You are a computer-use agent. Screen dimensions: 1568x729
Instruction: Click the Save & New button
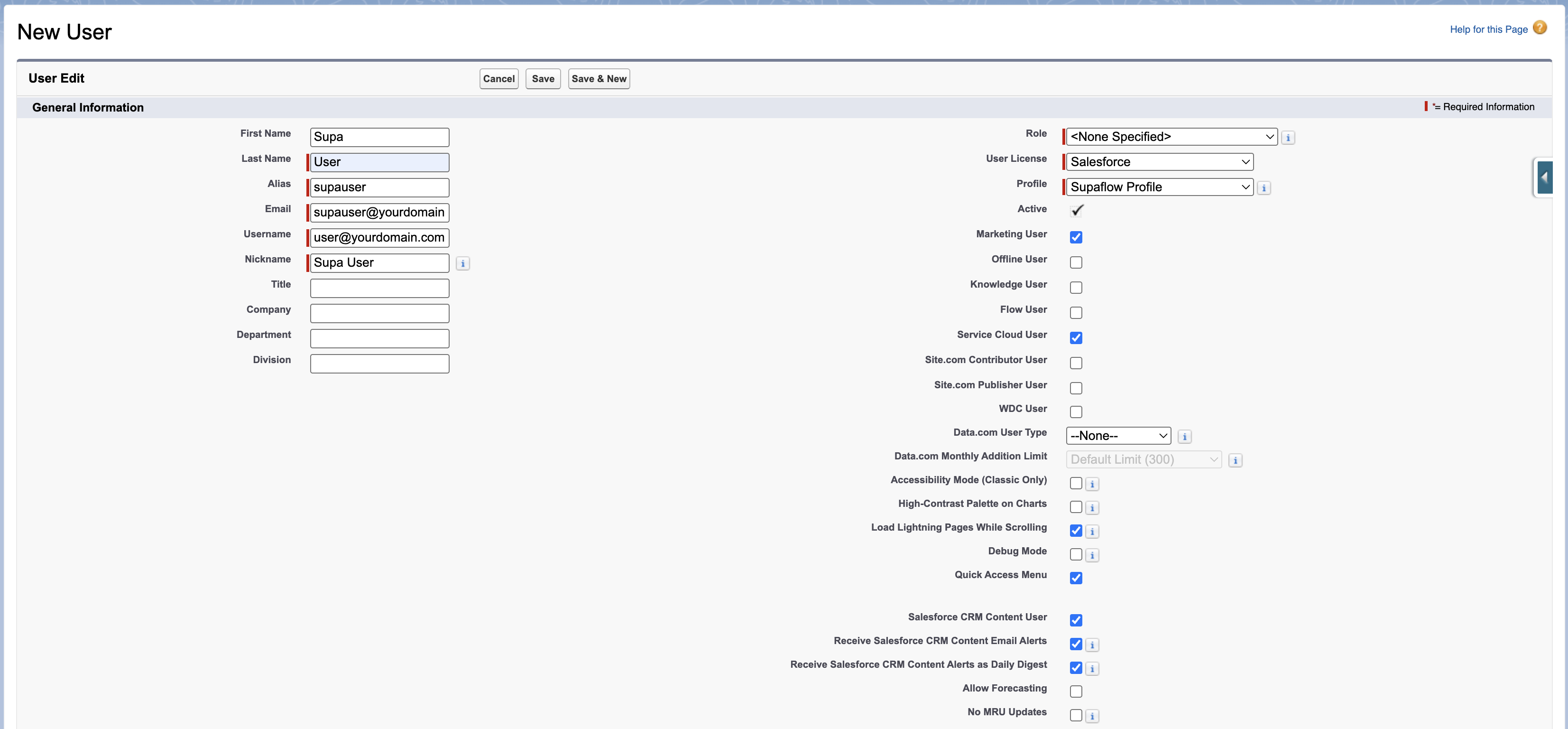pos(599,79)
